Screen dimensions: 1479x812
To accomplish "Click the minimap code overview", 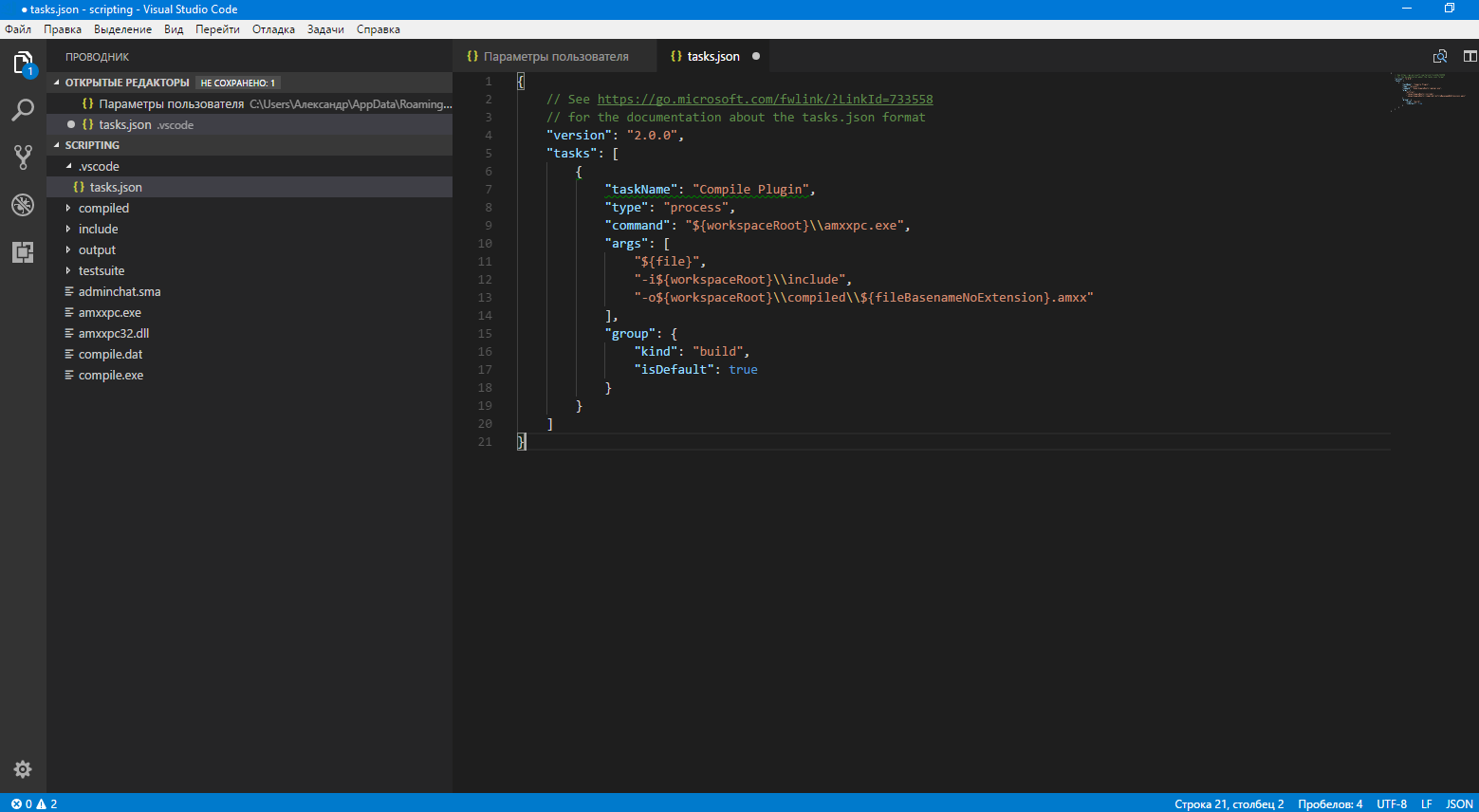I will tap(1432, 91).
